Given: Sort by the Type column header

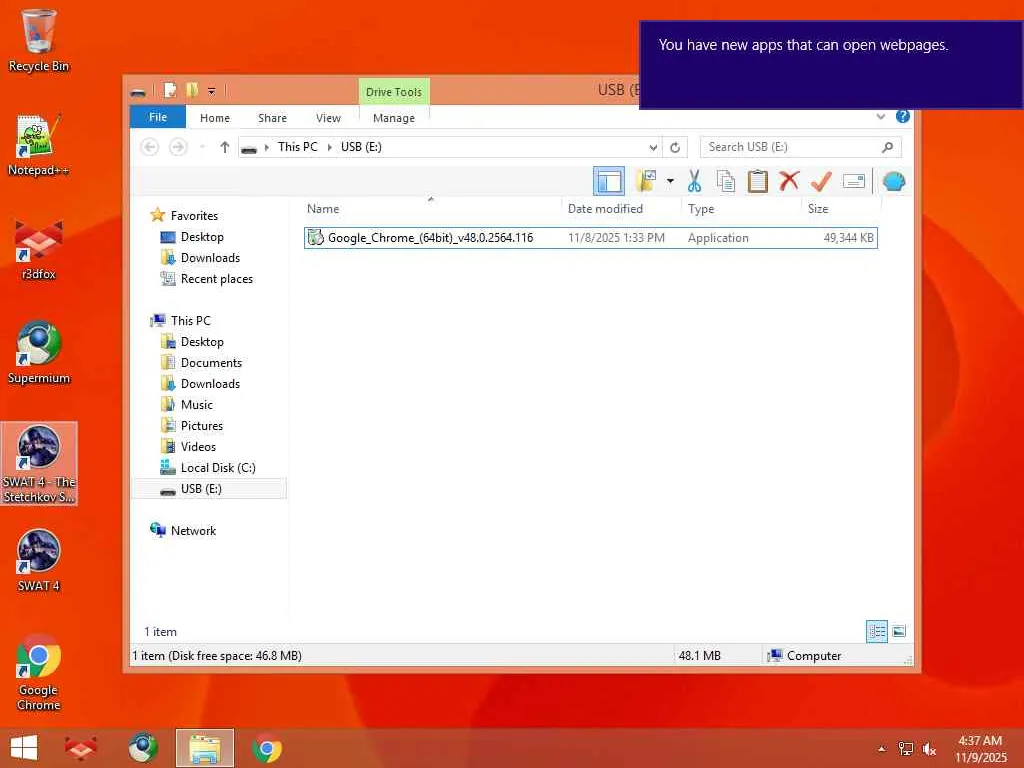Looking at the screenshot, I should coord(741,208).
